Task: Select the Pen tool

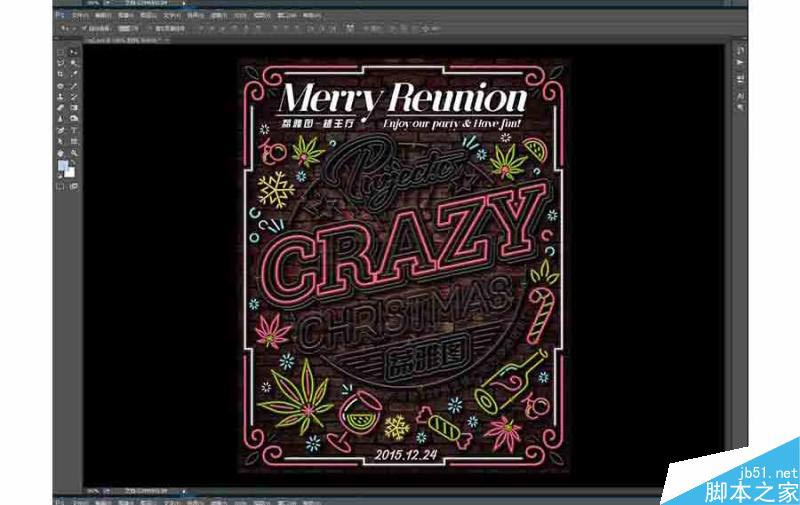Action: coord(61,130)
